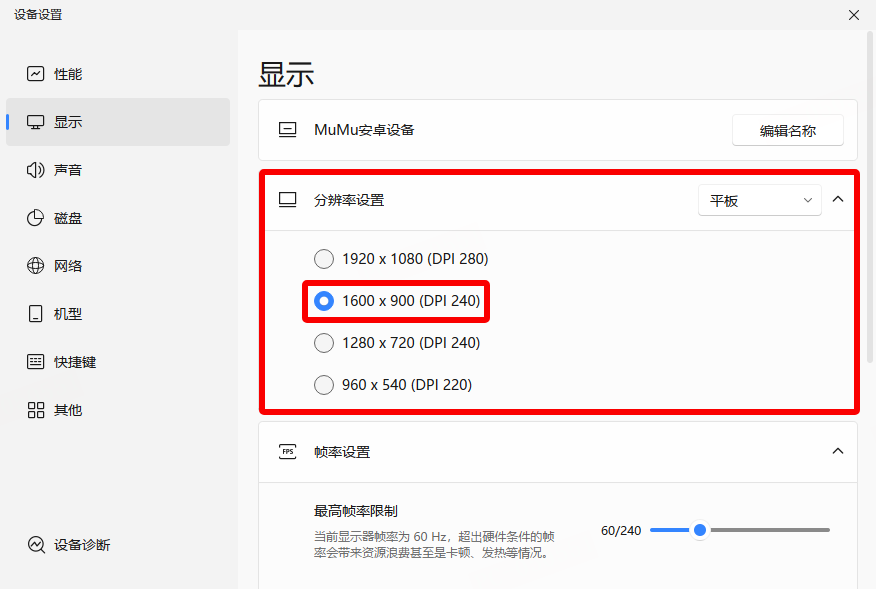Open the 平板 device type dropdown

pos(759,200)
